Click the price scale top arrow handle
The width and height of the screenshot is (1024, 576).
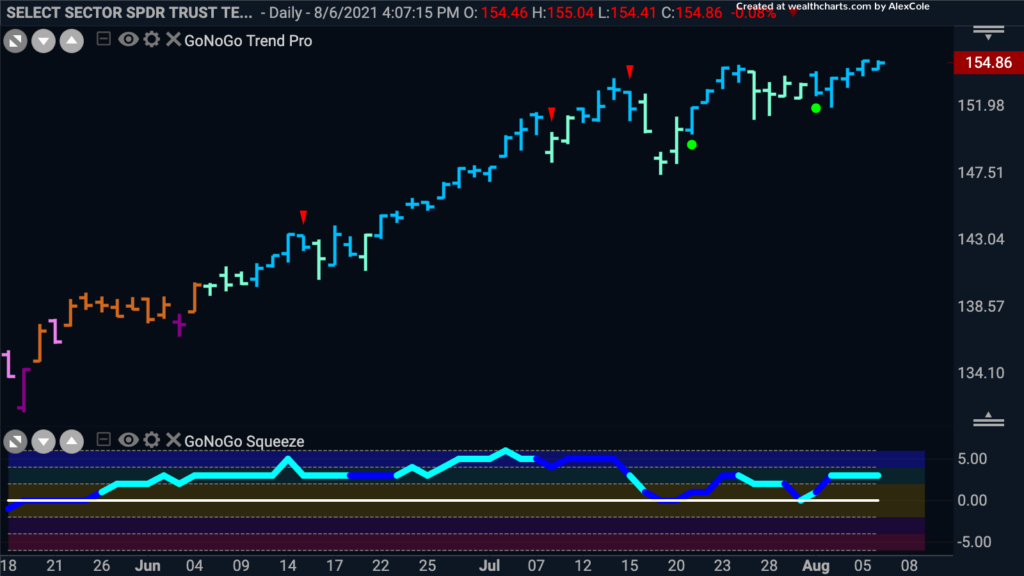988,33
